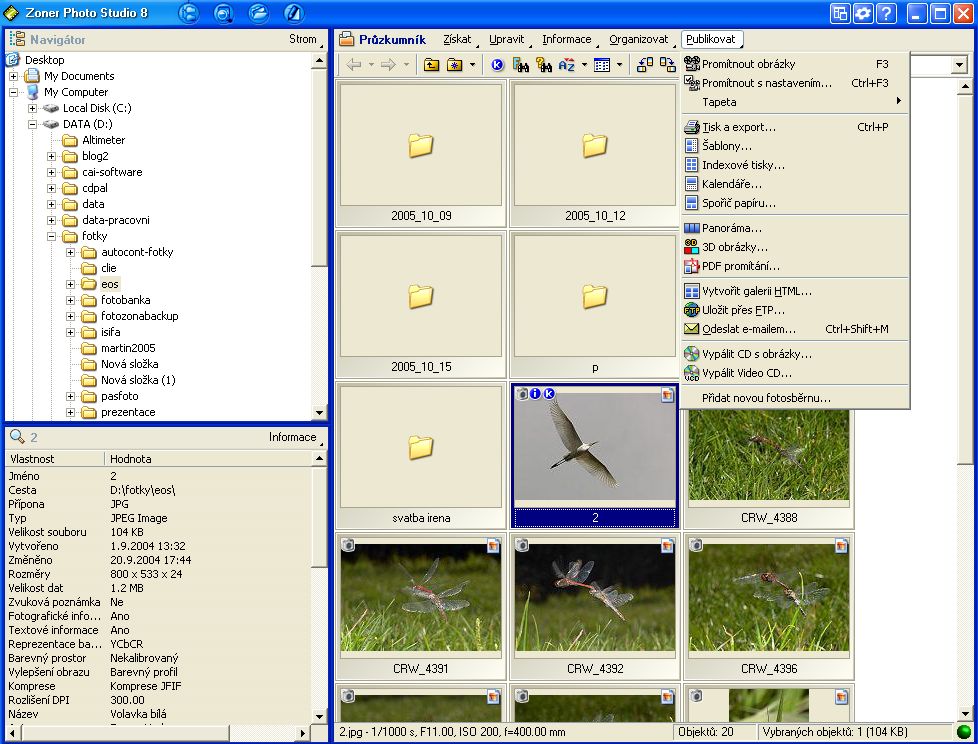Select Promítnout obrázky from the menu

coord(795,64)
